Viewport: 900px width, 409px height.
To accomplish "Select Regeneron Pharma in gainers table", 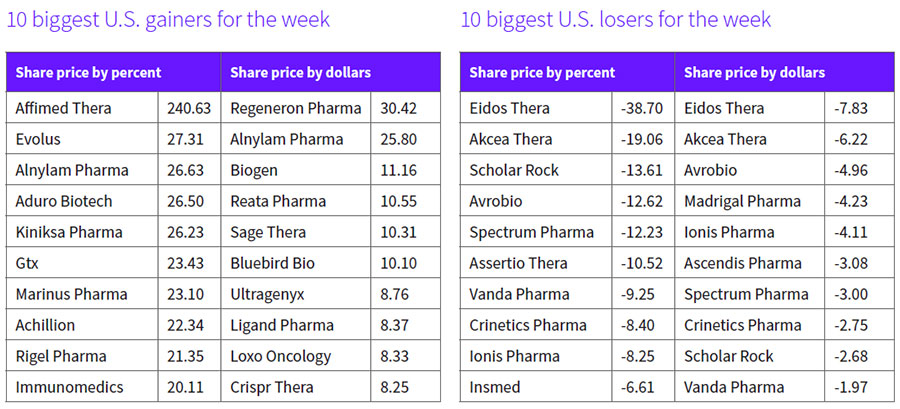I will click(x=291, y=108).
